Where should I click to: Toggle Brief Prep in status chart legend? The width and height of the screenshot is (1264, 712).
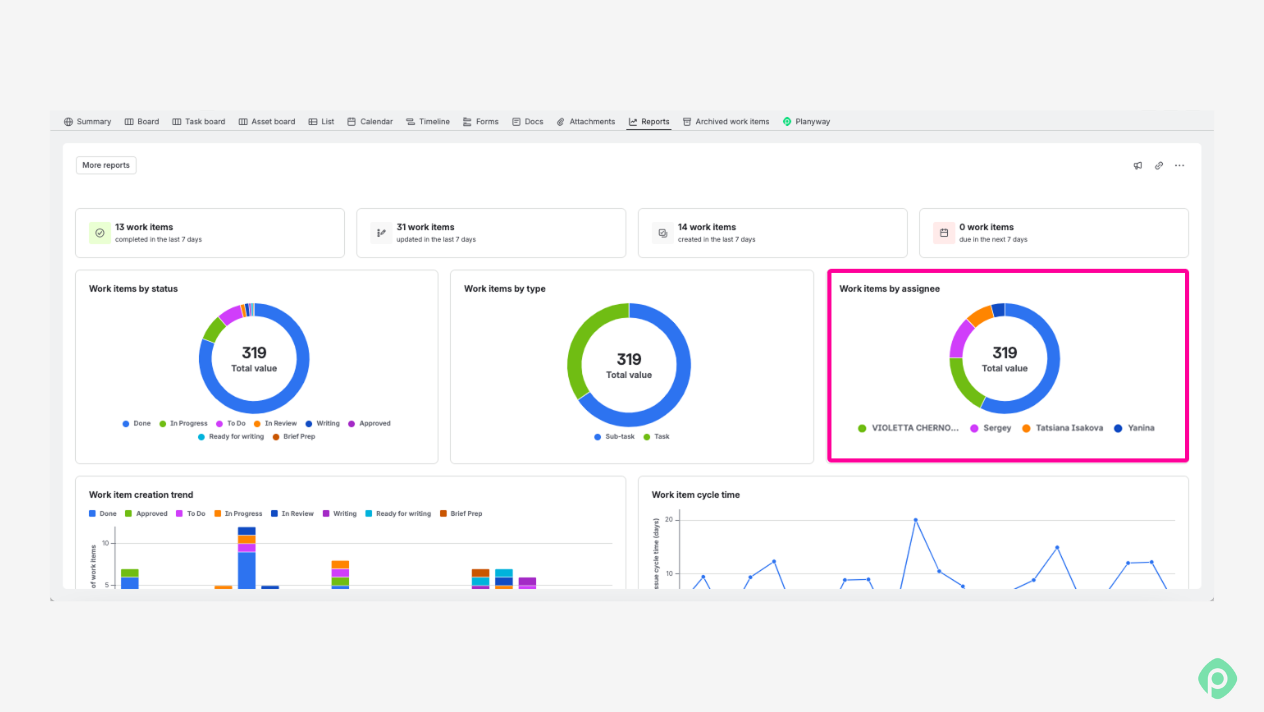pos(294,437)
